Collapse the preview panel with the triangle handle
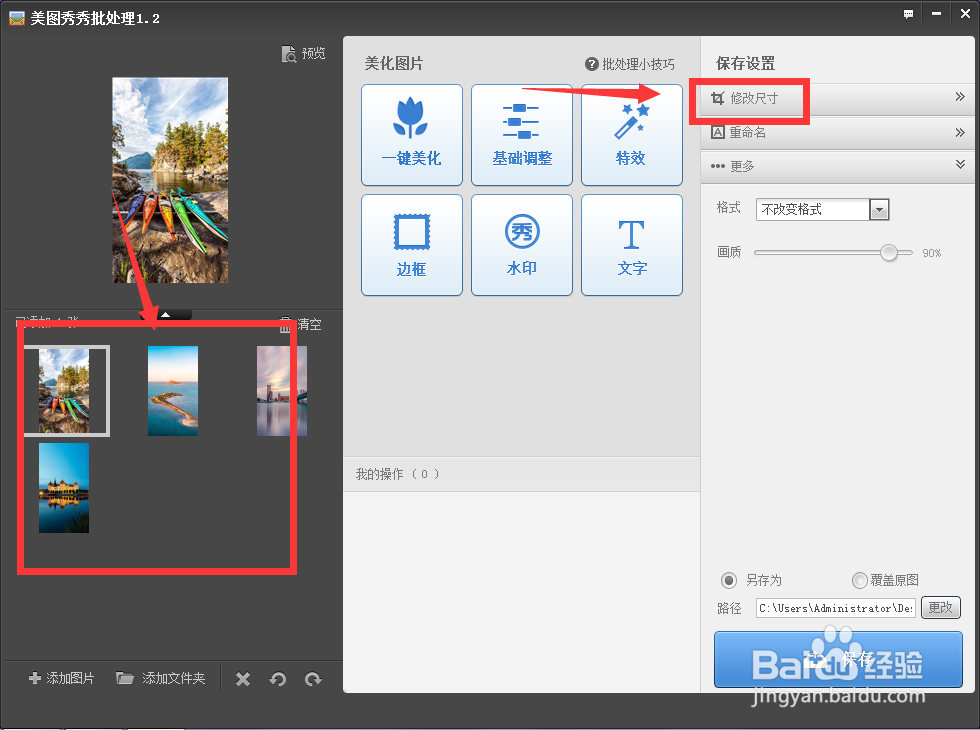The image size is (980, 730). tap(166, 315)
